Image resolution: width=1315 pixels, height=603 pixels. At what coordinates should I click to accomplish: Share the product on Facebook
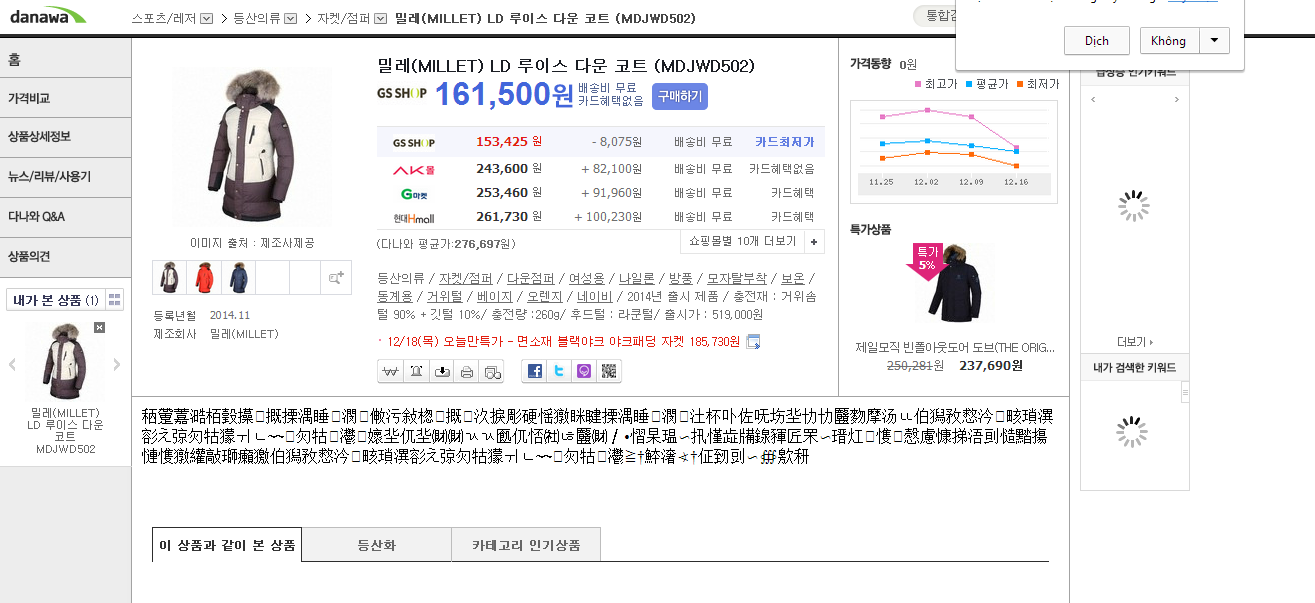[x=535, y=371]
